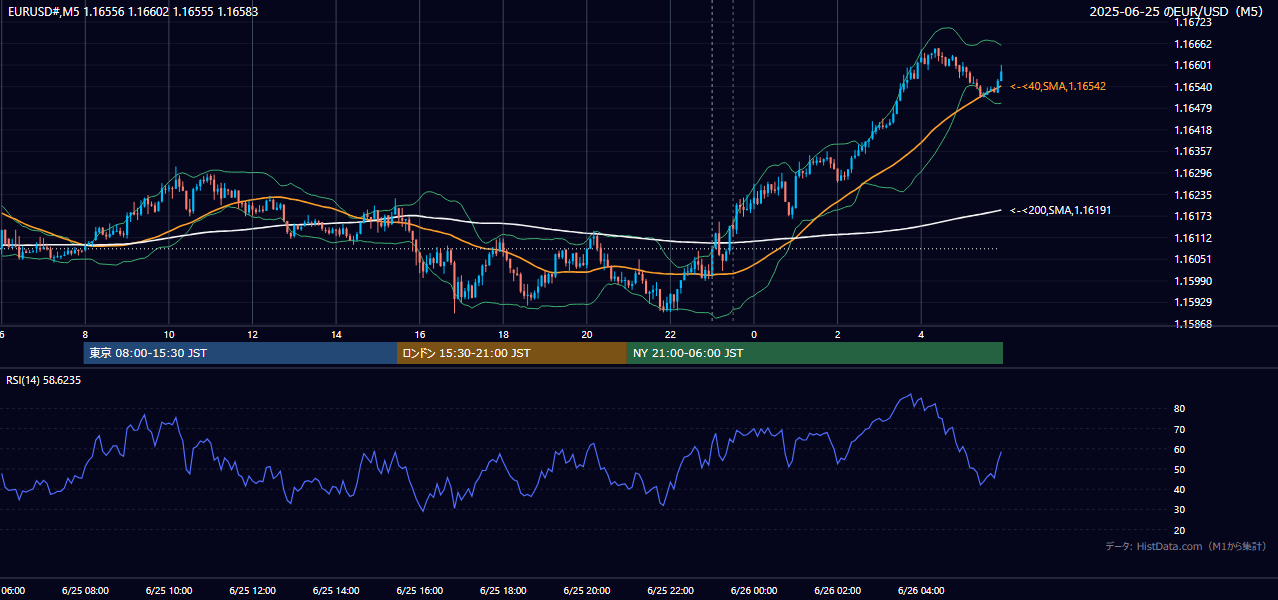Click price axis value 1.16662
Viewport: 1278px width, 600px height.
coord(1192,45)
